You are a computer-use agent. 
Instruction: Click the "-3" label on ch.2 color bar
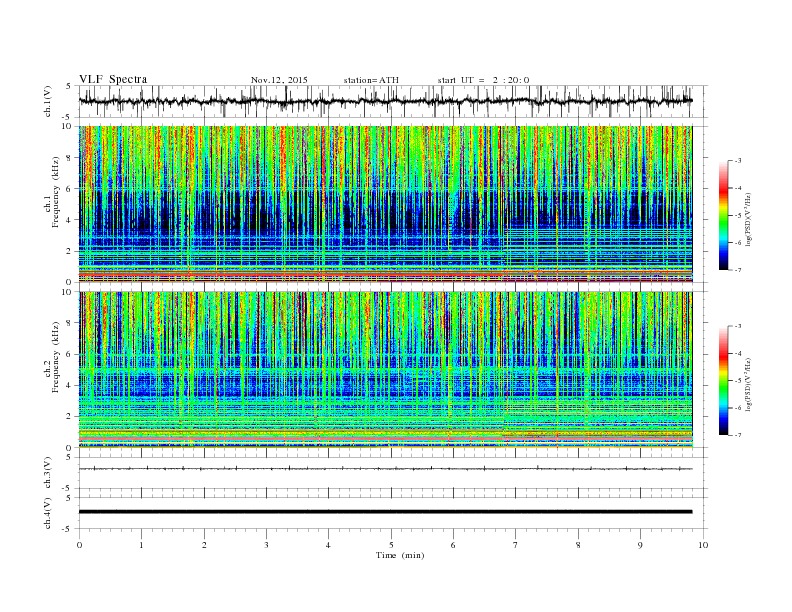coord(738,326)
